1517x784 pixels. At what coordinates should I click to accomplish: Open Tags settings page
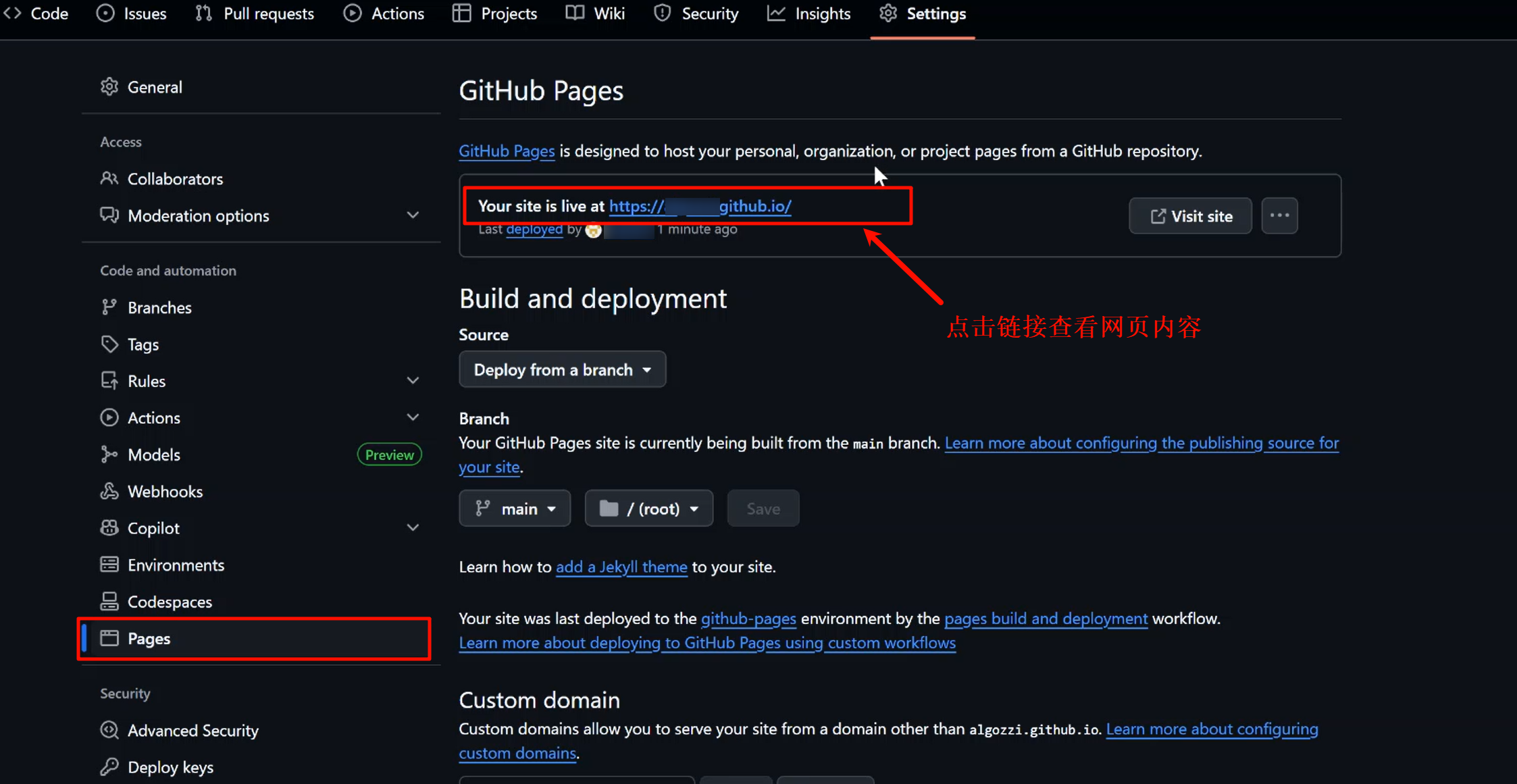coord(261,344)
